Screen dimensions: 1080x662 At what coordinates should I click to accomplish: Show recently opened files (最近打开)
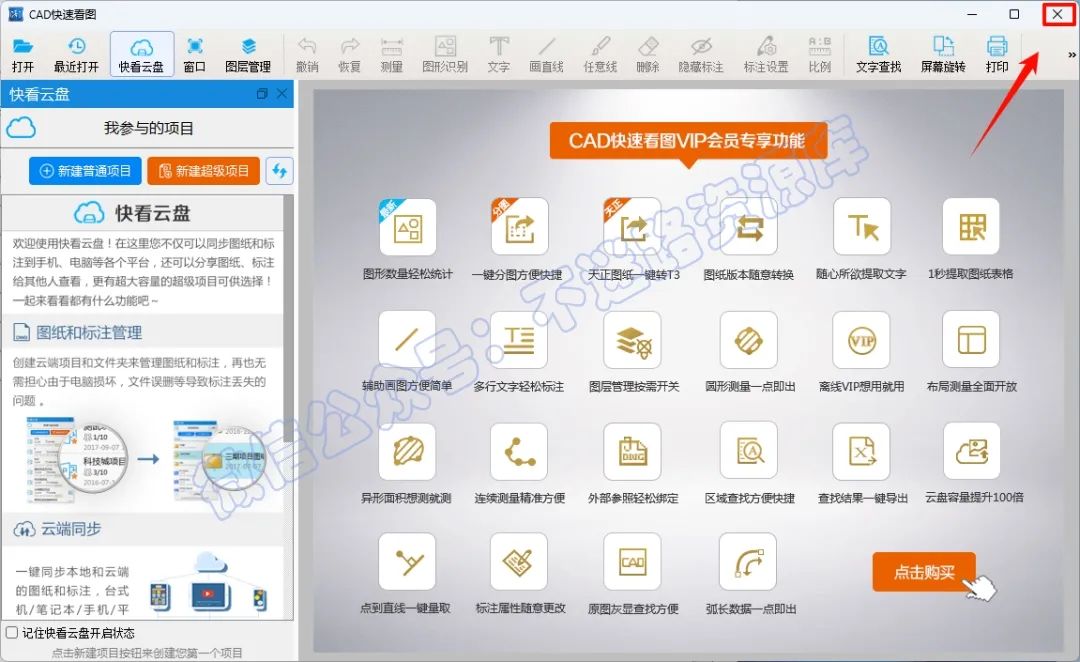pos(76,55)
